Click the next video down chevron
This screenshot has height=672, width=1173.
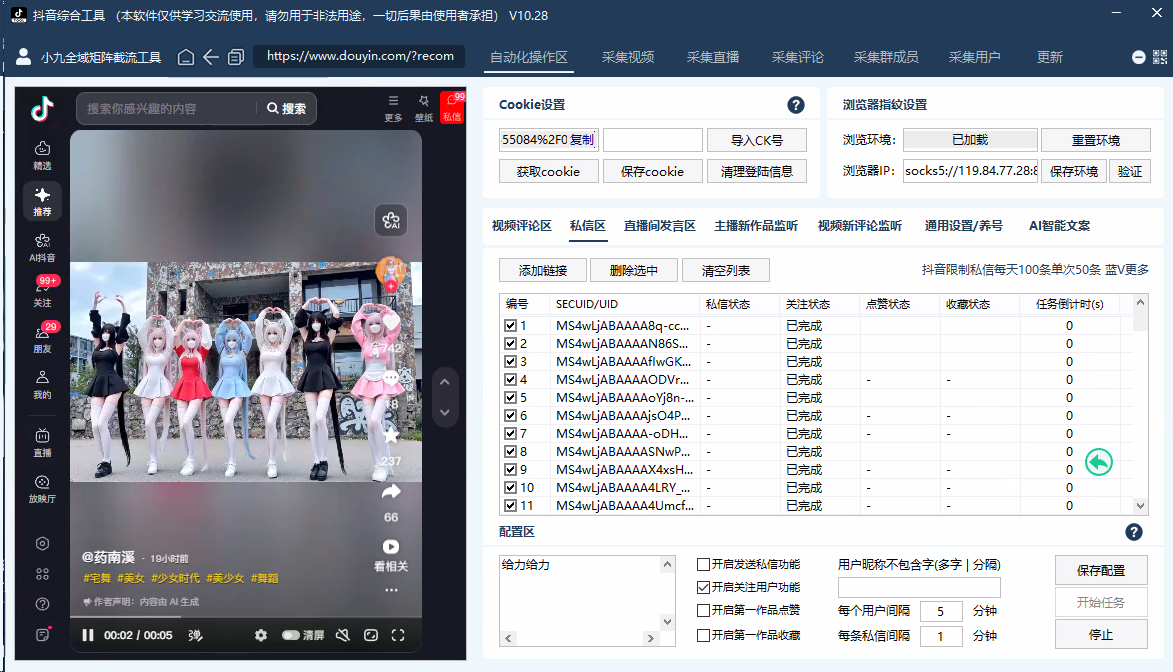(x=446, y=412)
